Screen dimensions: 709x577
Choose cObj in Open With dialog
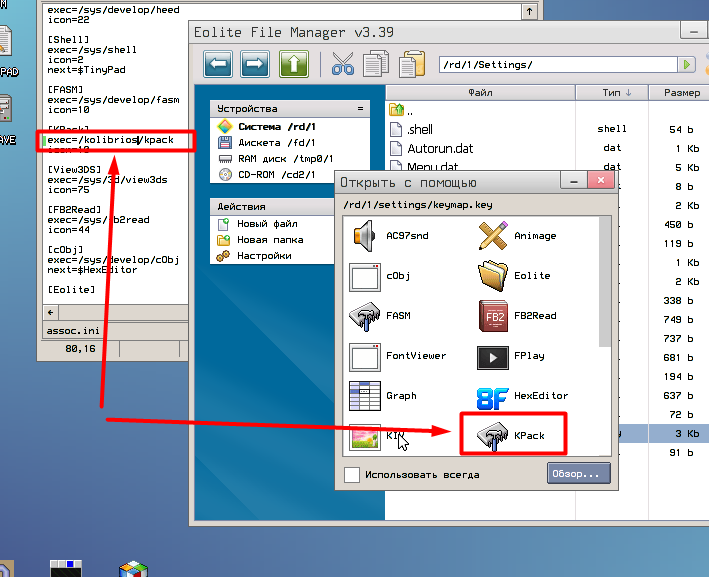coord(381,276)
